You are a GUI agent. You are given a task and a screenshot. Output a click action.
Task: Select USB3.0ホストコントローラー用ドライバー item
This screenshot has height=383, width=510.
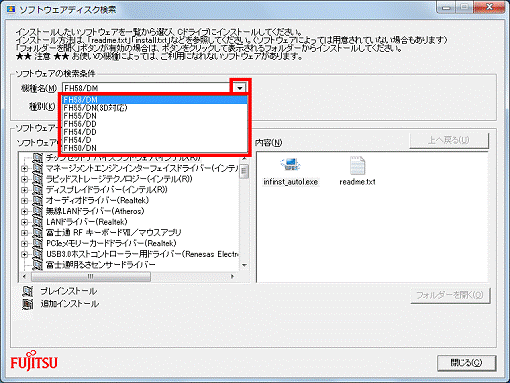tap(142, 254)
